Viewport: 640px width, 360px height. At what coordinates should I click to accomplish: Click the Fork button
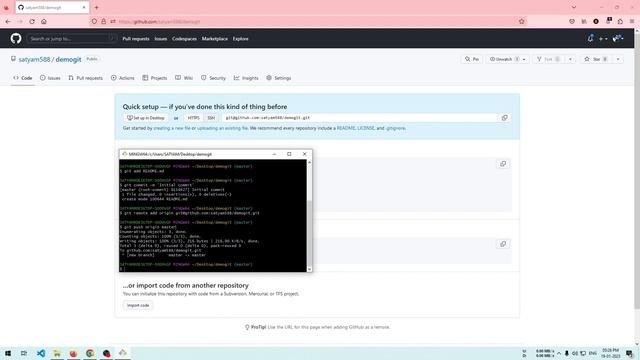(548, 59)
